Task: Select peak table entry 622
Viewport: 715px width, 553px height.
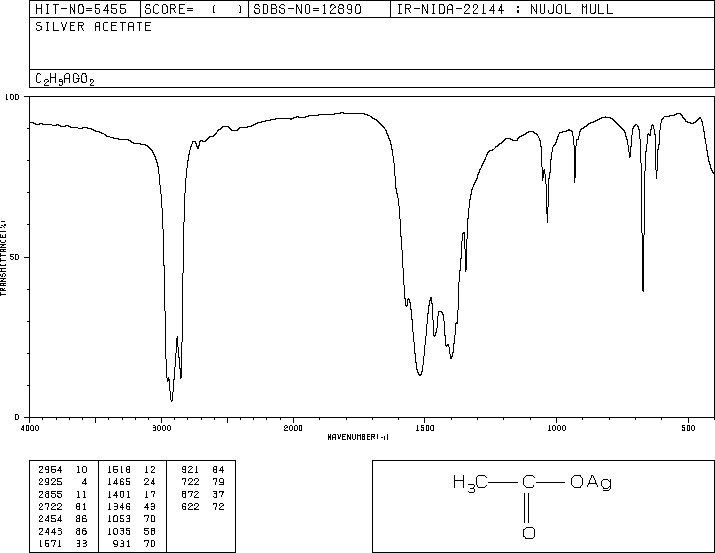Action: (202, 506)
